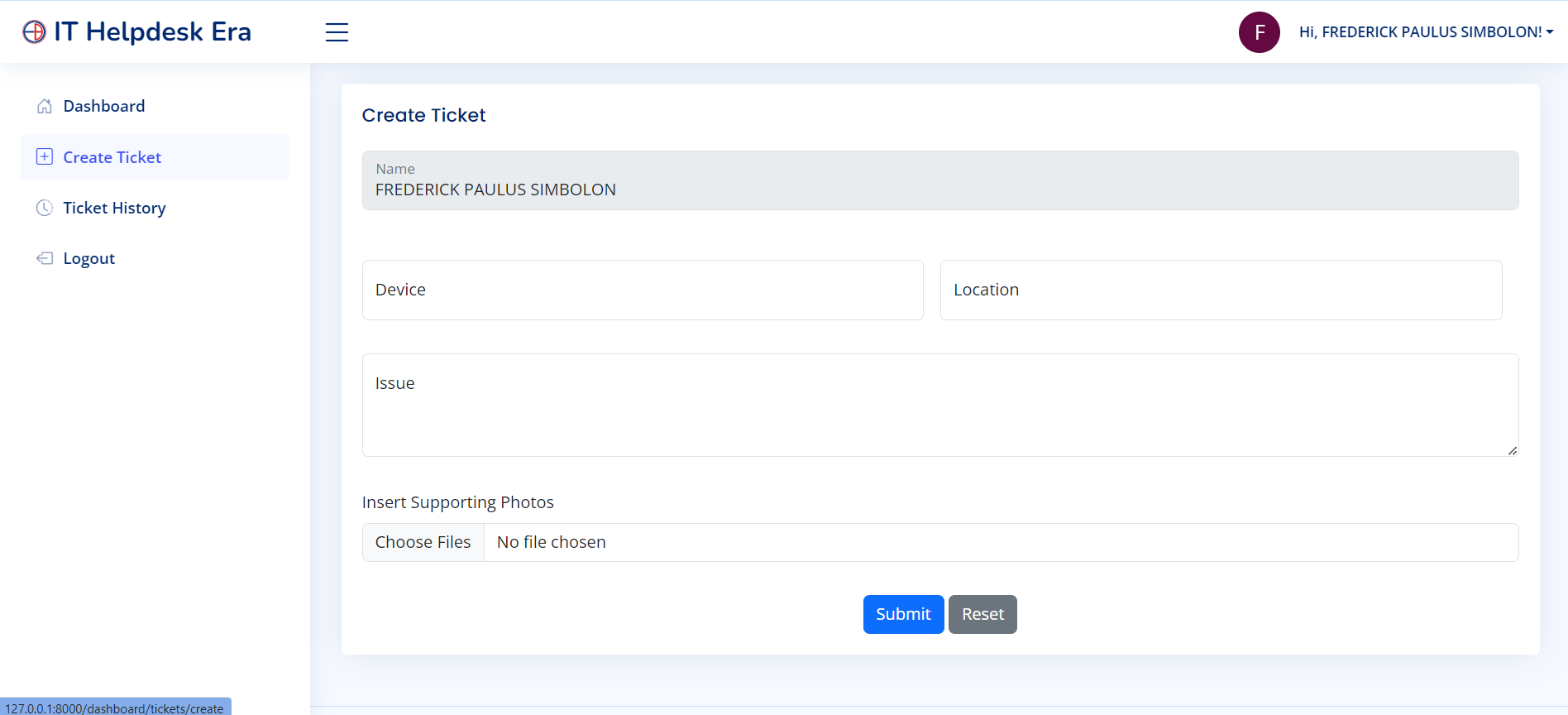This screenshot has width=1568, height=715.
Task: Focus the Device input field
Action: tap(643, 290)
